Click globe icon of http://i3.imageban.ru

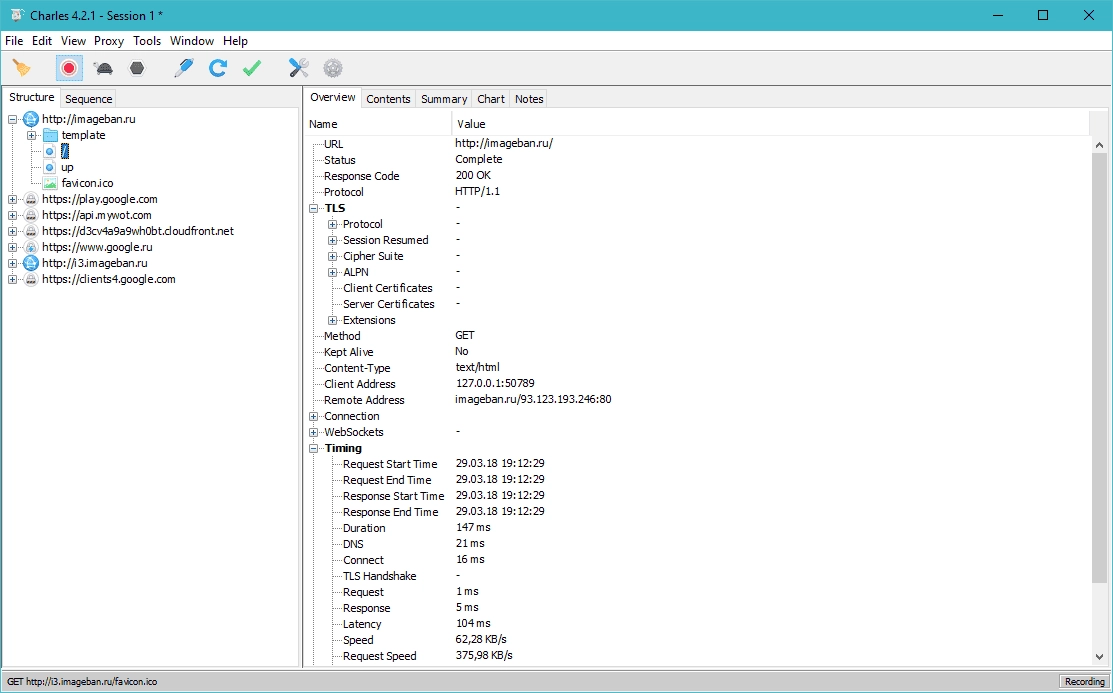pos(31,263)
